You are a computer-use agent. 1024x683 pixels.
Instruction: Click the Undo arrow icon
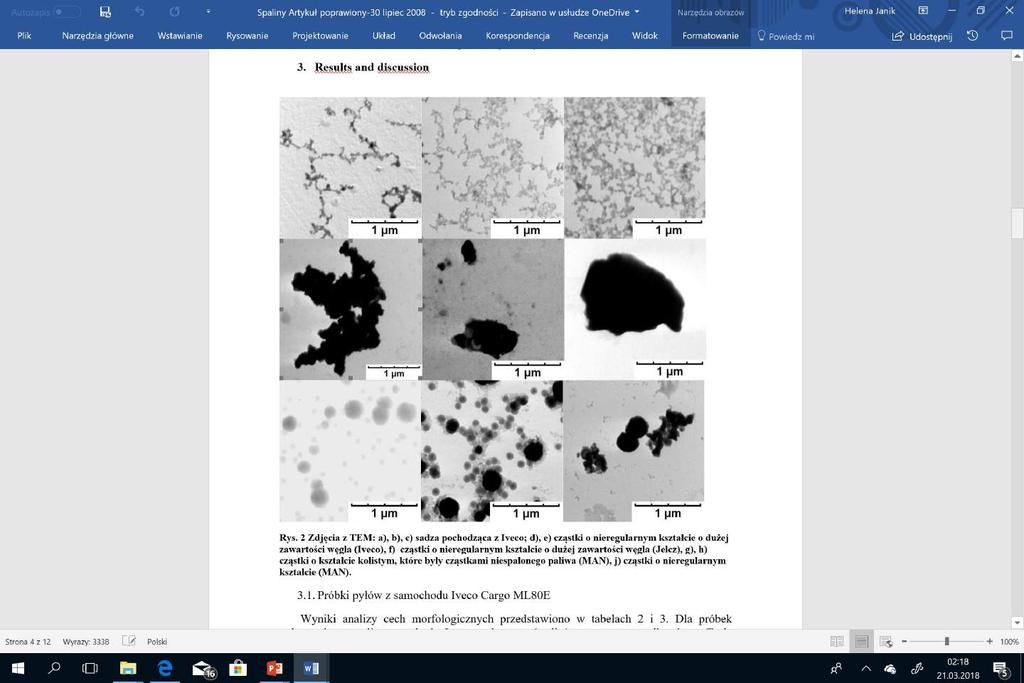[x=139, y=12]
